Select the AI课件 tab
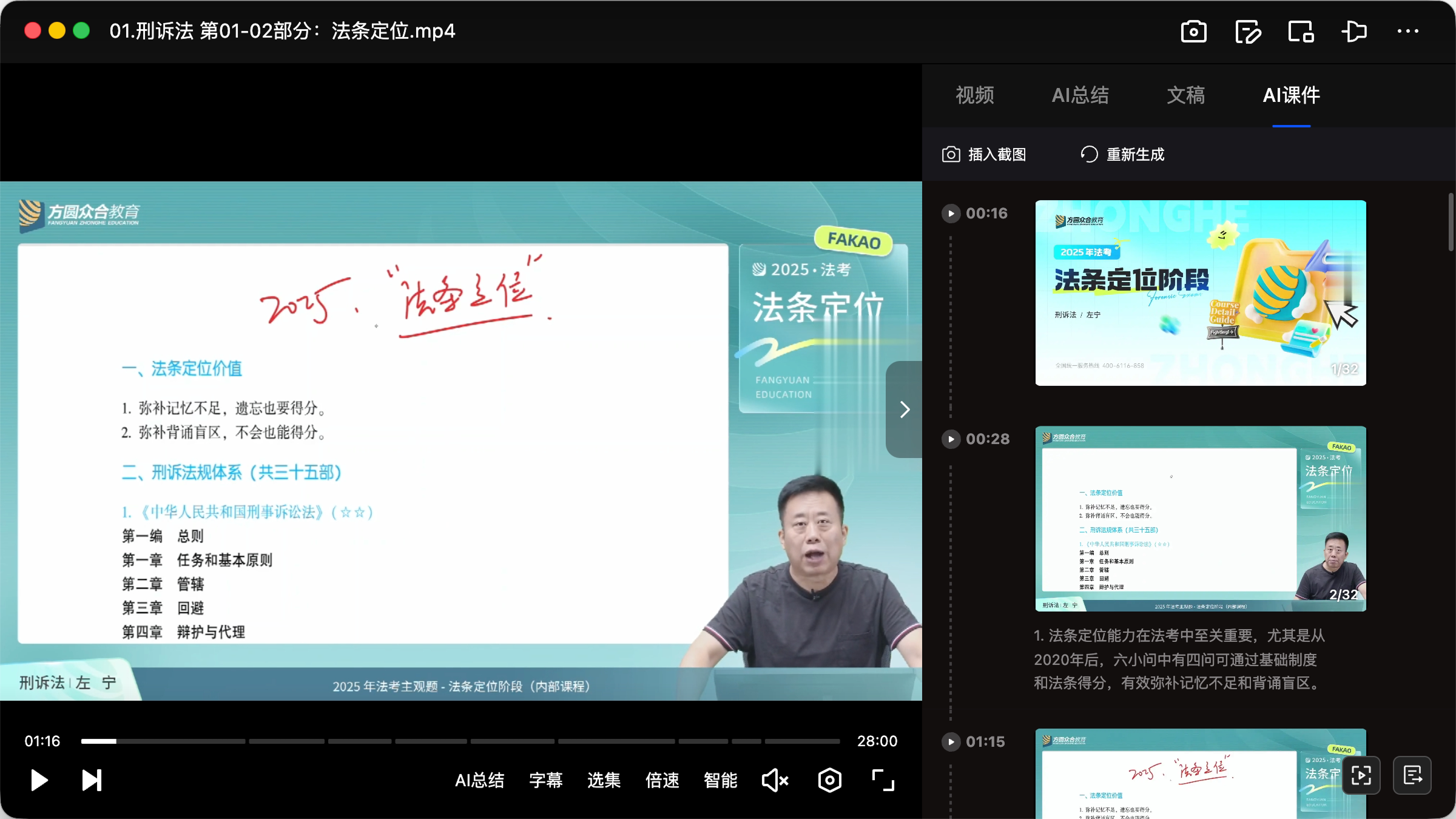Viewport: 1456px width, 819px height. [x=1291, y=95]
